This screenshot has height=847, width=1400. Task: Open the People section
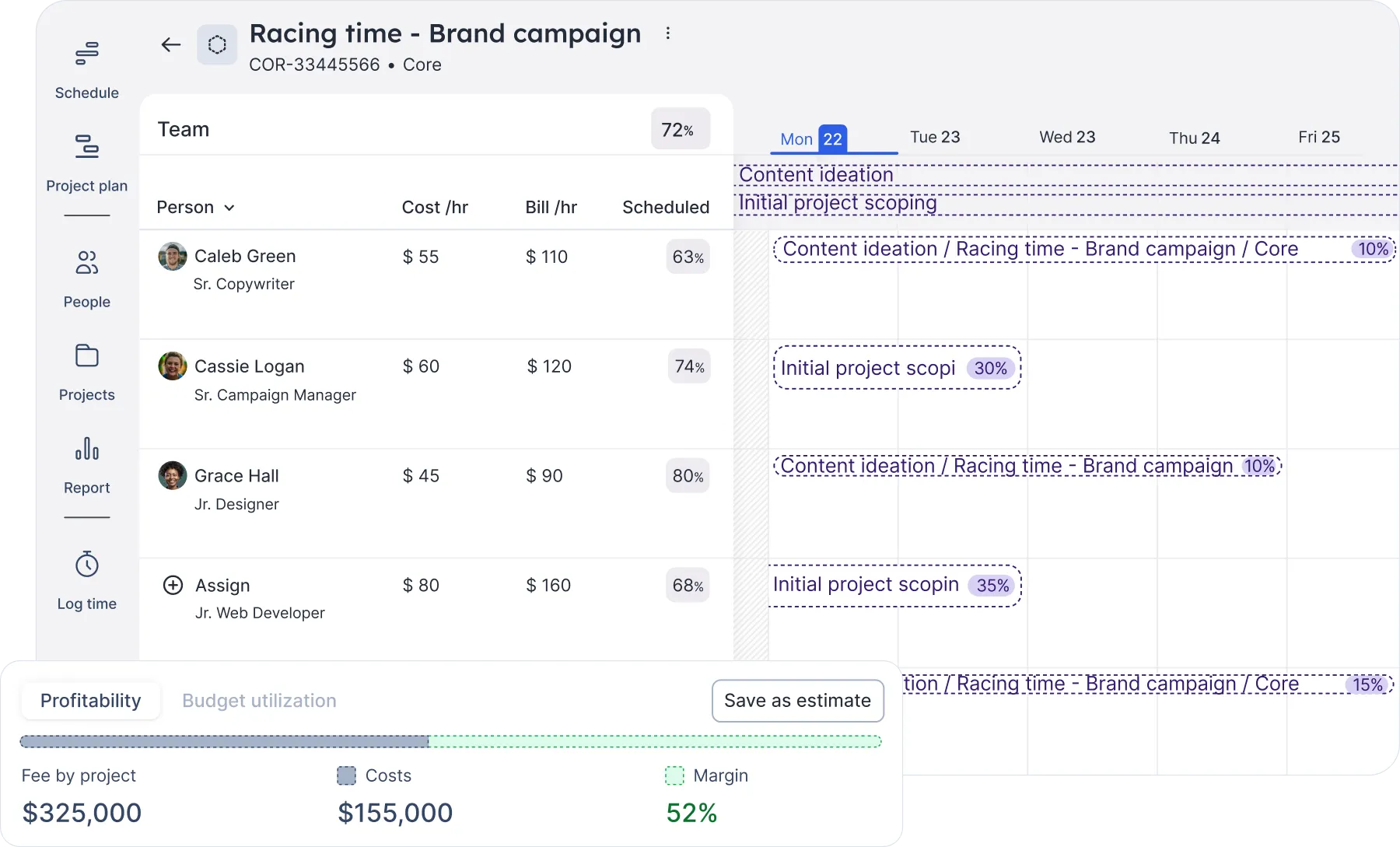(86, 276)
